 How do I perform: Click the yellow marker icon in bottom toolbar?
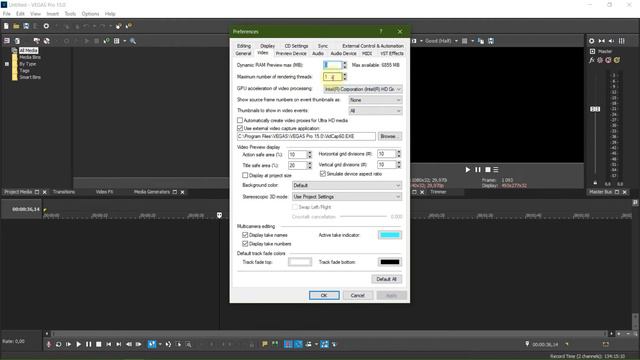pos(265,344)
